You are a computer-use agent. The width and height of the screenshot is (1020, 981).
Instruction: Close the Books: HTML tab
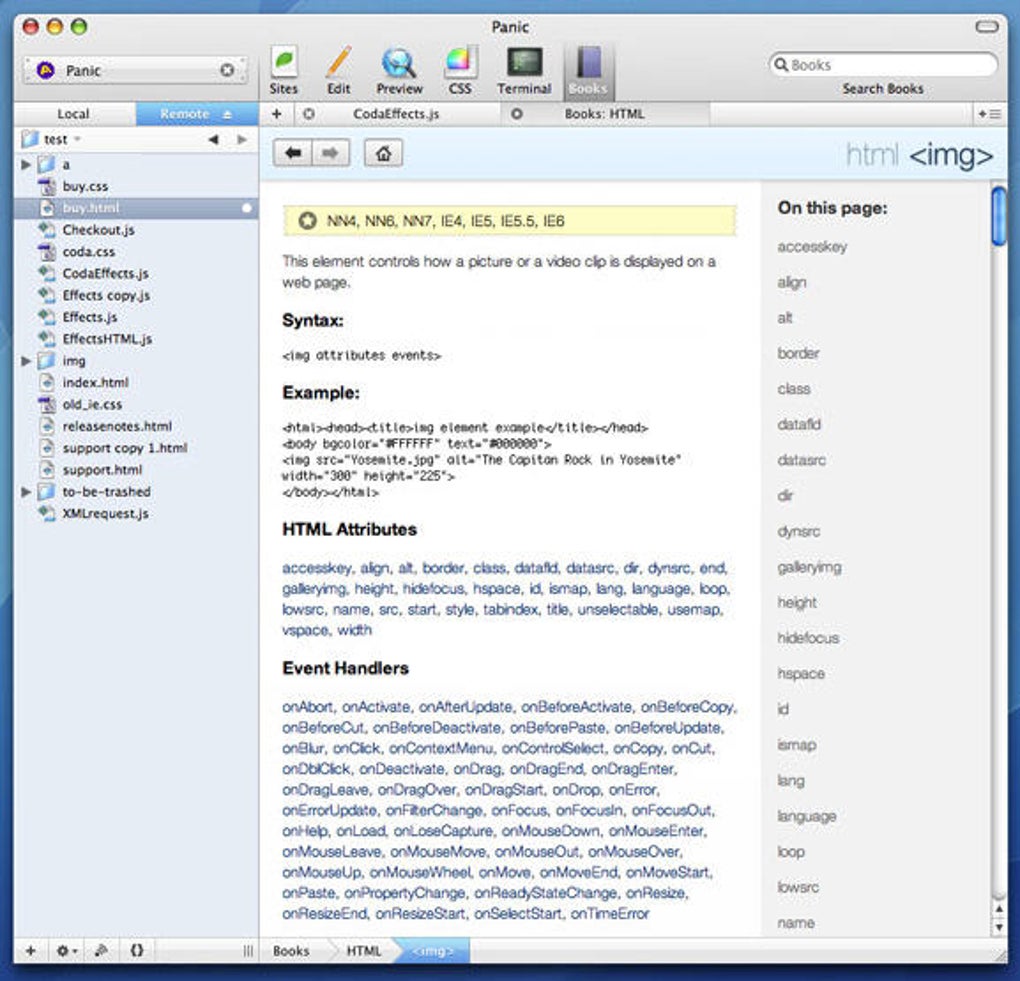tap(517, 114)
